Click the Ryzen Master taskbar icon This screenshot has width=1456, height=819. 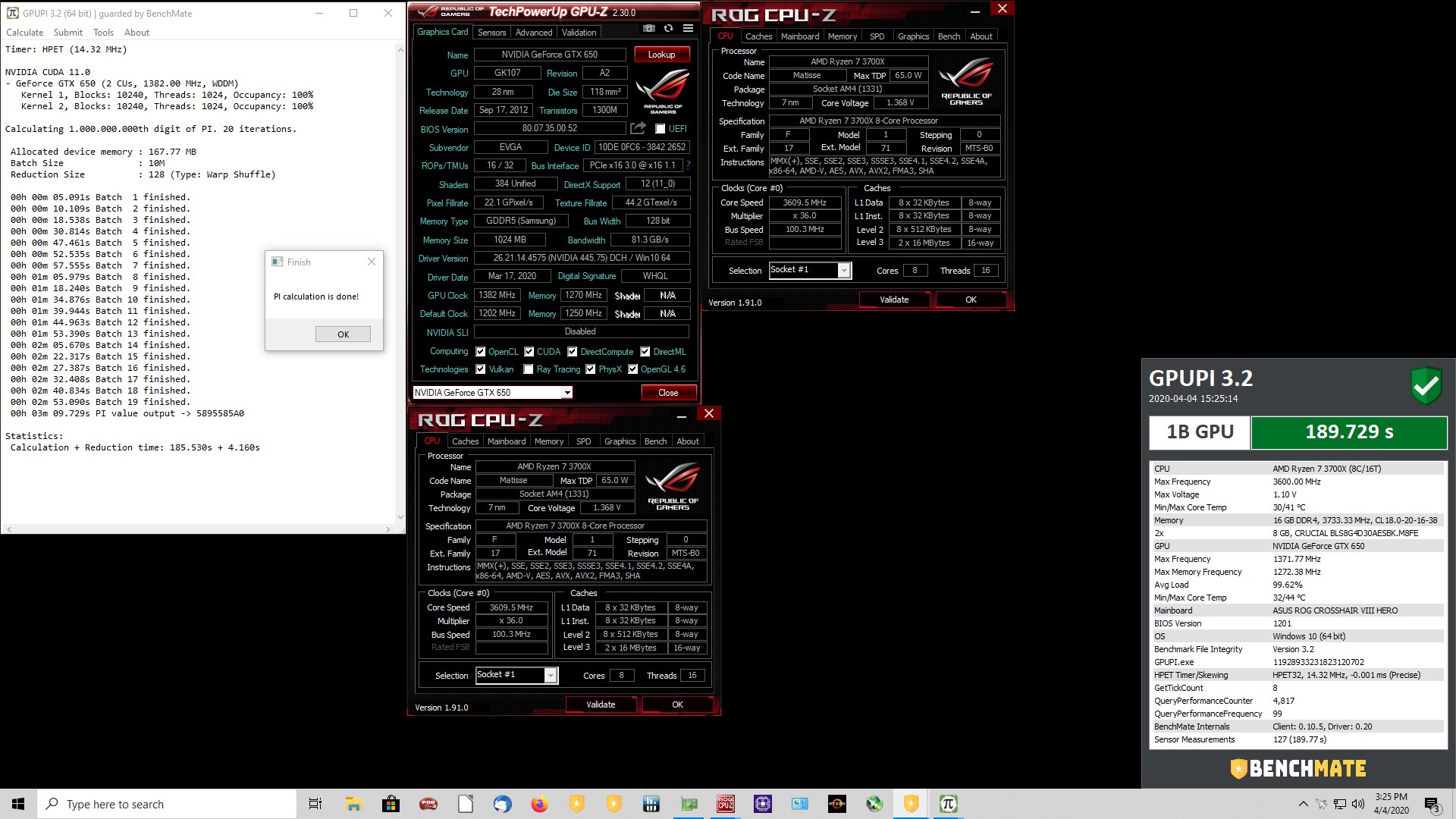(x=837, y=804)
